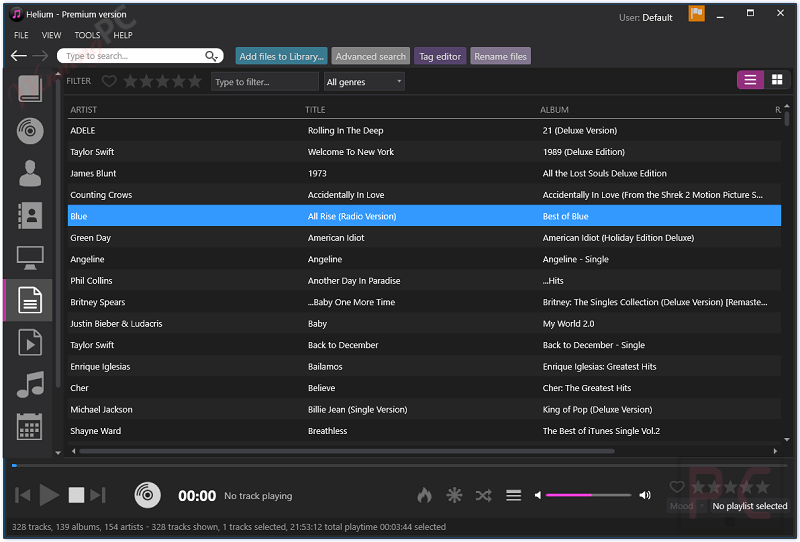Open the VIEW menu
The width and height of the screenshot is (800, 542).
point(51,35)
